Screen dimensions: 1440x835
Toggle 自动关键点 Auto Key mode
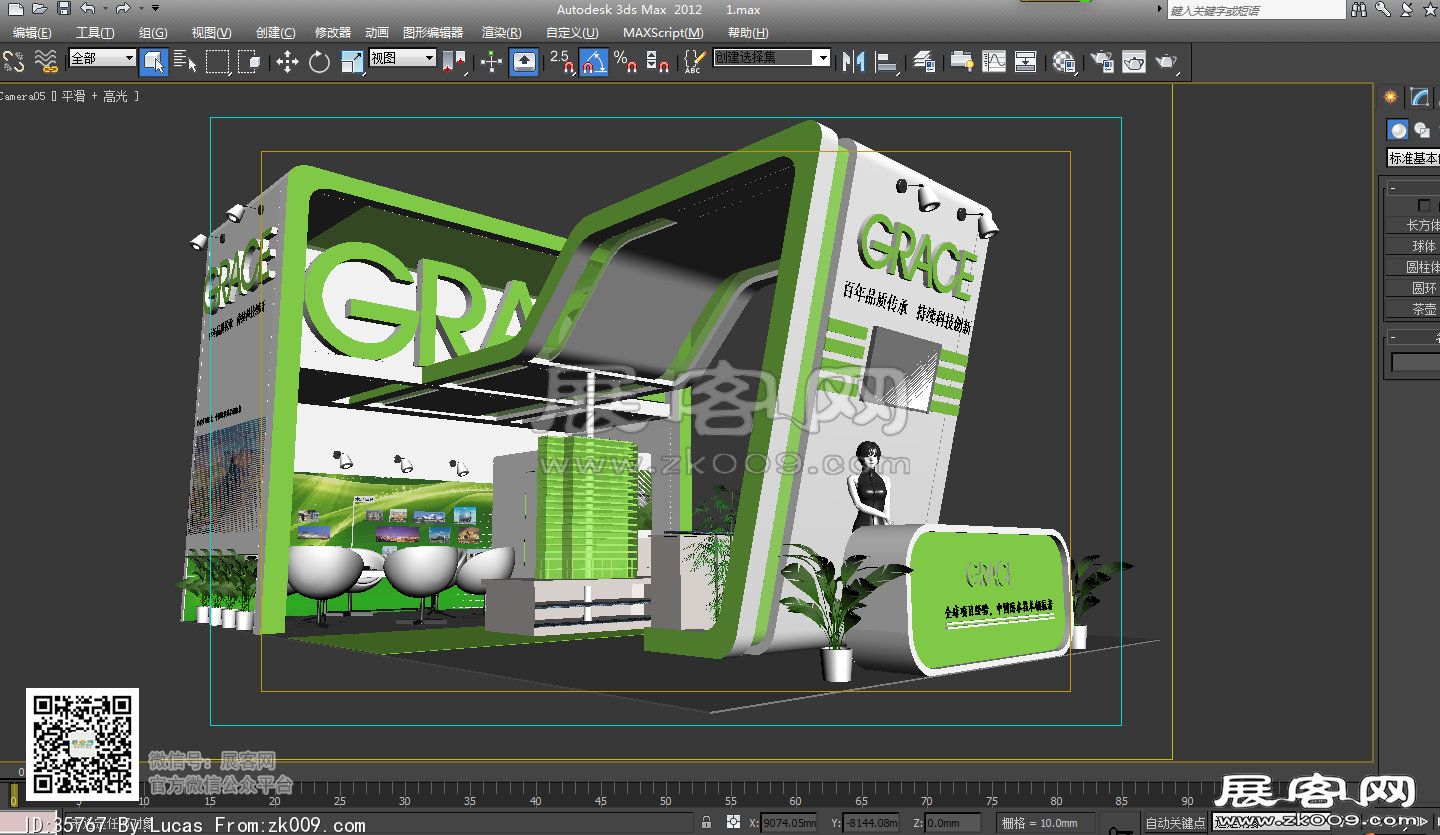1175,823
